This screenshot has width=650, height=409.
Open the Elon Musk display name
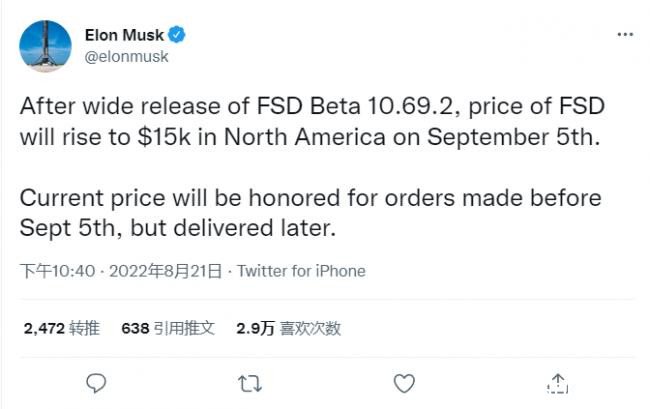coord(124,35)
